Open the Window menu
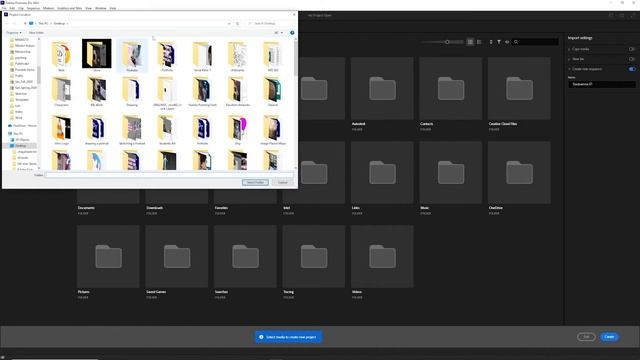640x360 pixels. [x=100, y=8]
